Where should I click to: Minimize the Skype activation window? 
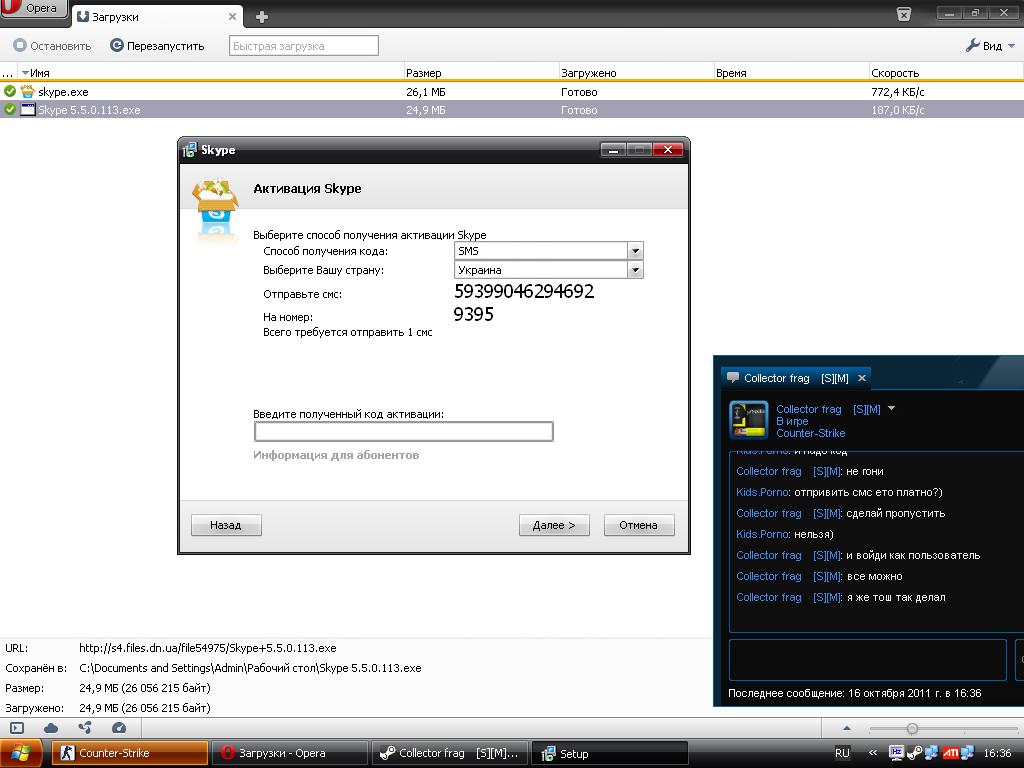(613, 150)
